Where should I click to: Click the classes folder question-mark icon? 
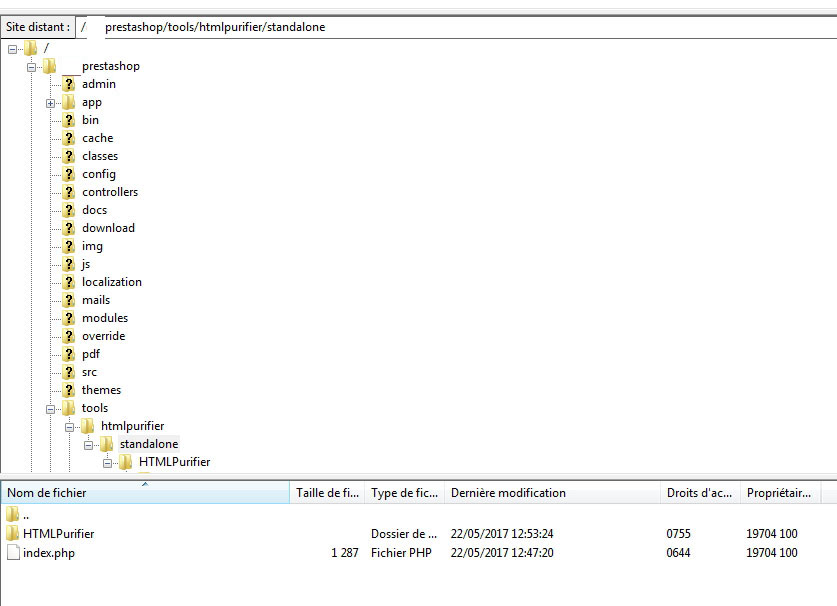tap(68, 156)
